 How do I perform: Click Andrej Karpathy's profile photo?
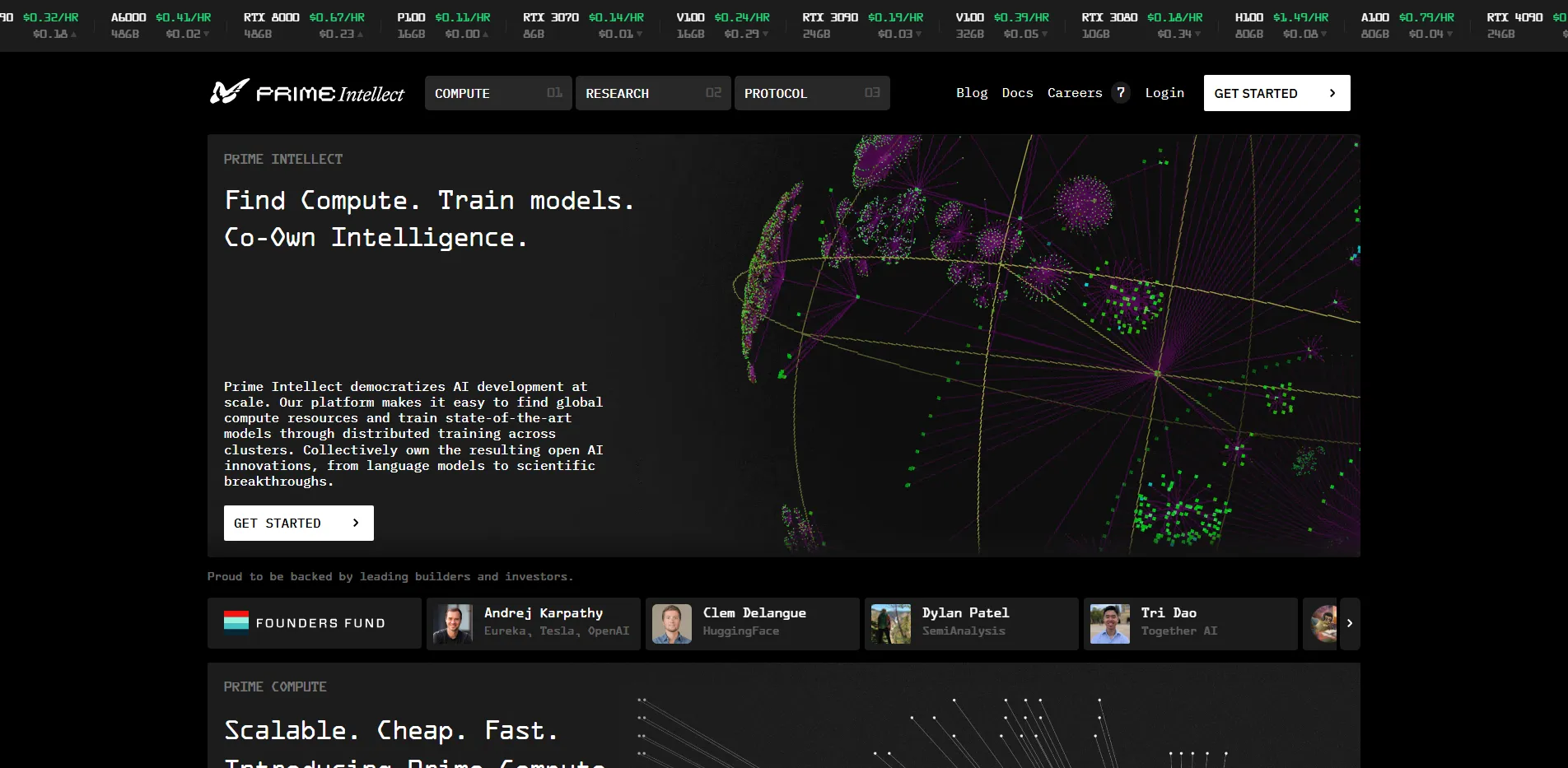[x=453, y=623]
